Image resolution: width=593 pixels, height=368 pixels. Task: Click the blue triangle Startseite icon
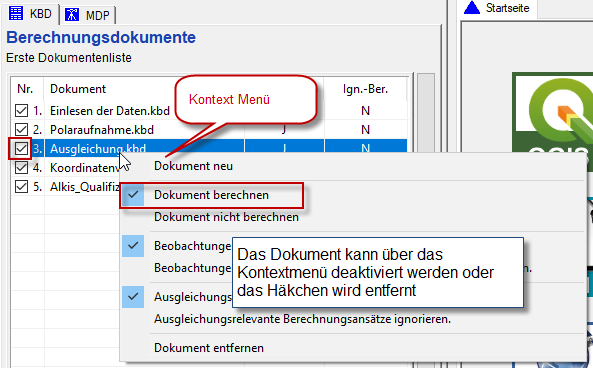click(472, 8)
